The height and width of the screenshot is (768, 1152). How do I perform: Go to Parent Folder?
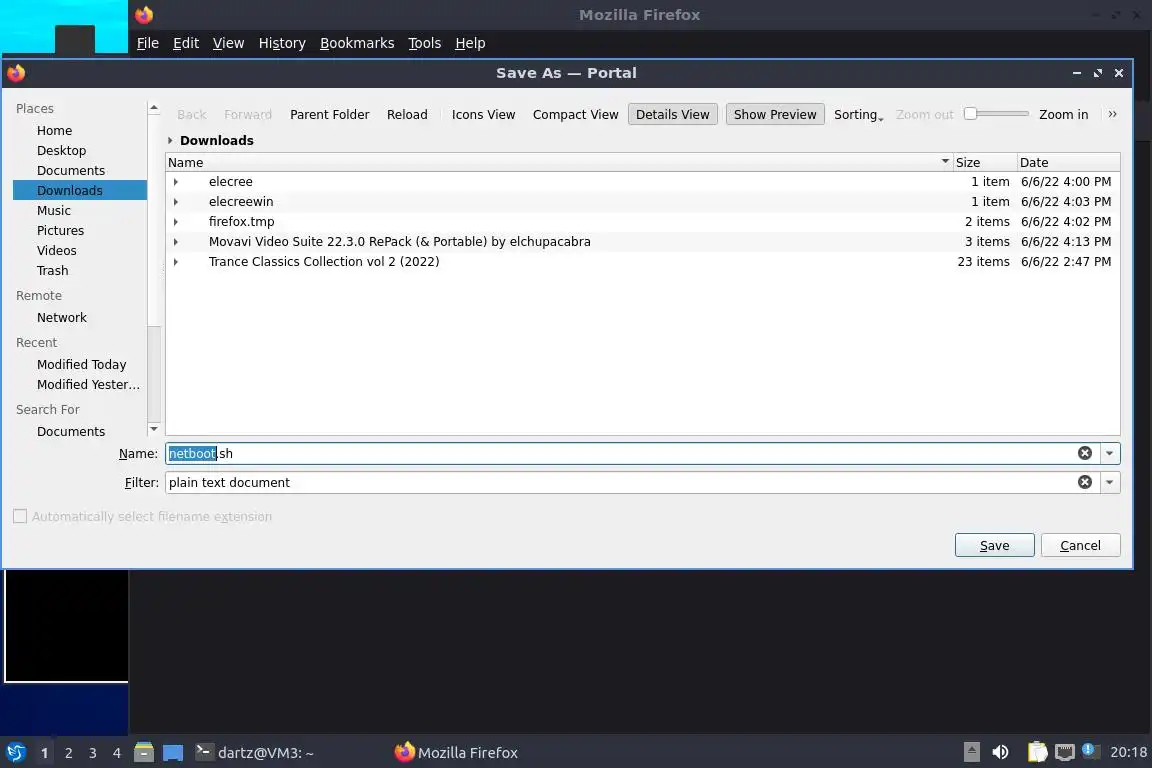[x=329, y=115]
